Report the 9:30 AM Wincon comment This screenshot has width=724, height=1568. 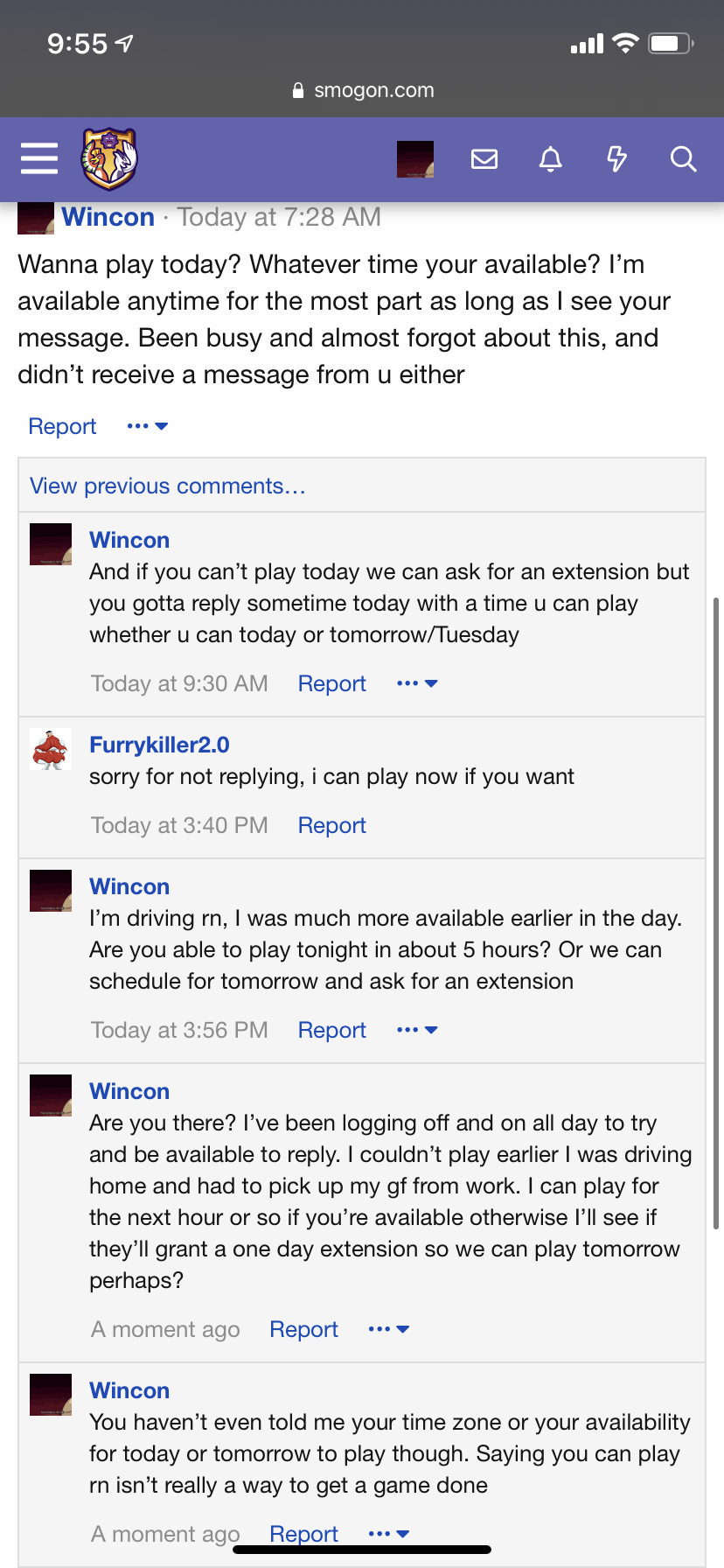pos(331,683)
